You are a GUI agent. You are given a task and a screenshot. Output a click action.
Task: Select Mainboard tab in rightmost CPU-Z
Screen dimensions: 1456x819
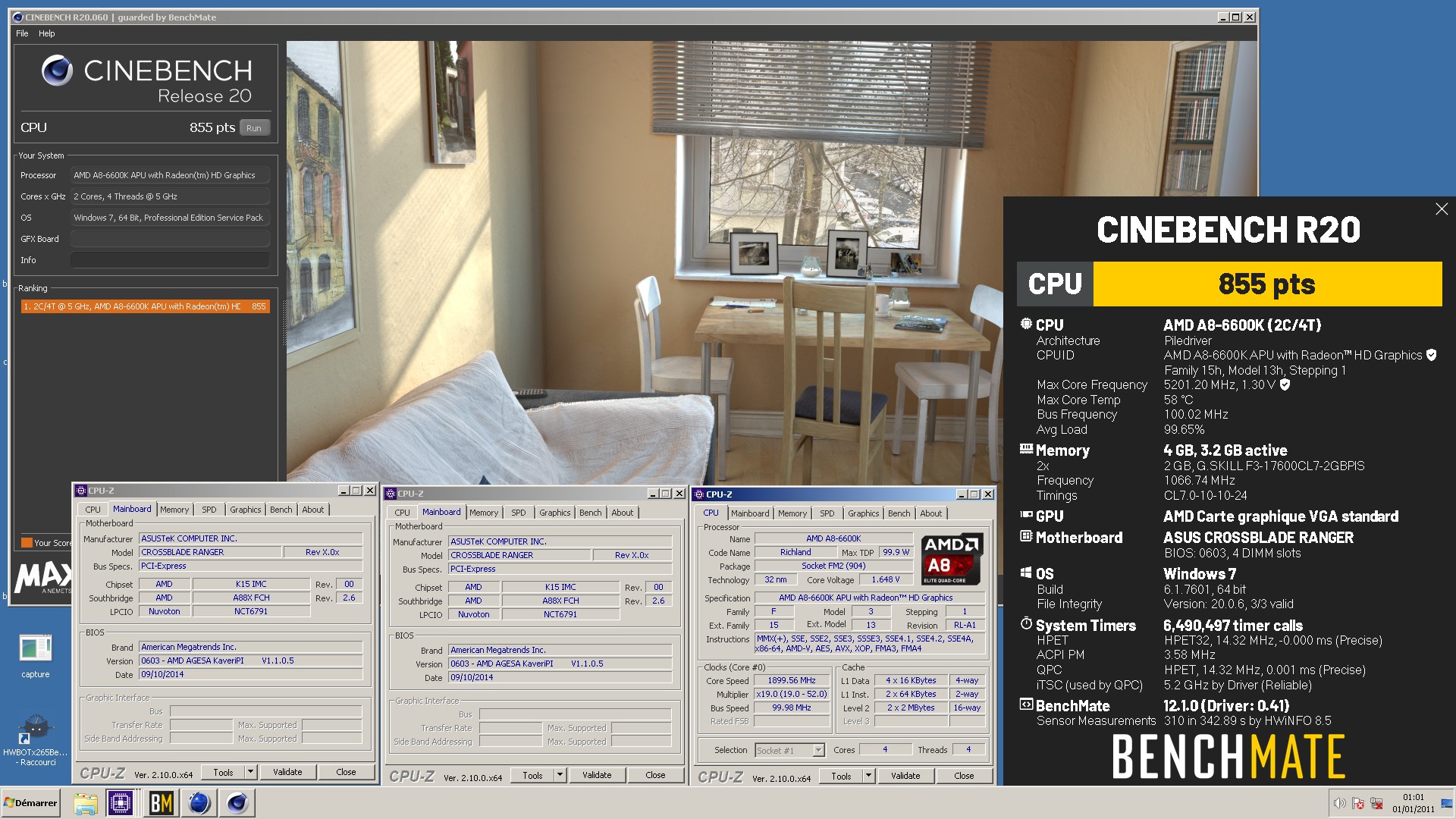[750, 513]
